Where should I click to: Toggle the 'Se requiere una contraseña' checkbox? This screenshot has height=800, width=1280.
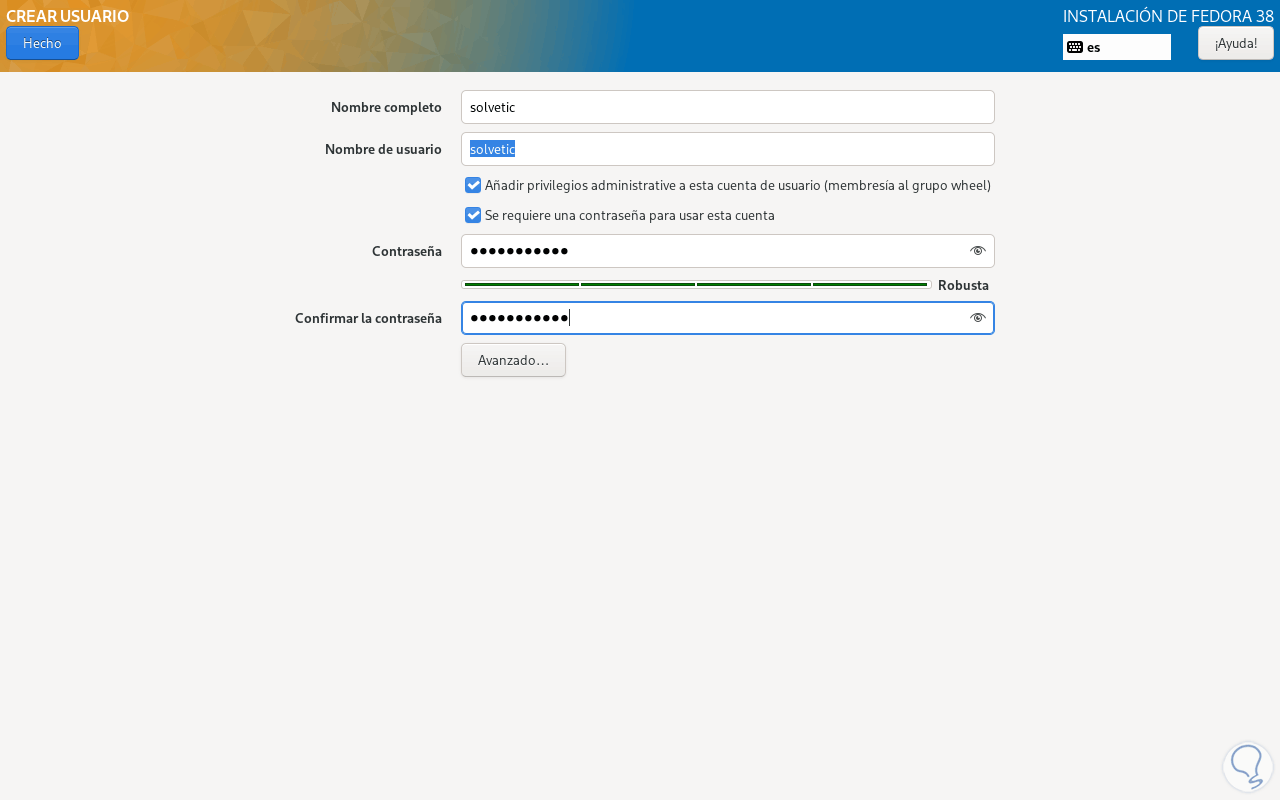(473, 215)
